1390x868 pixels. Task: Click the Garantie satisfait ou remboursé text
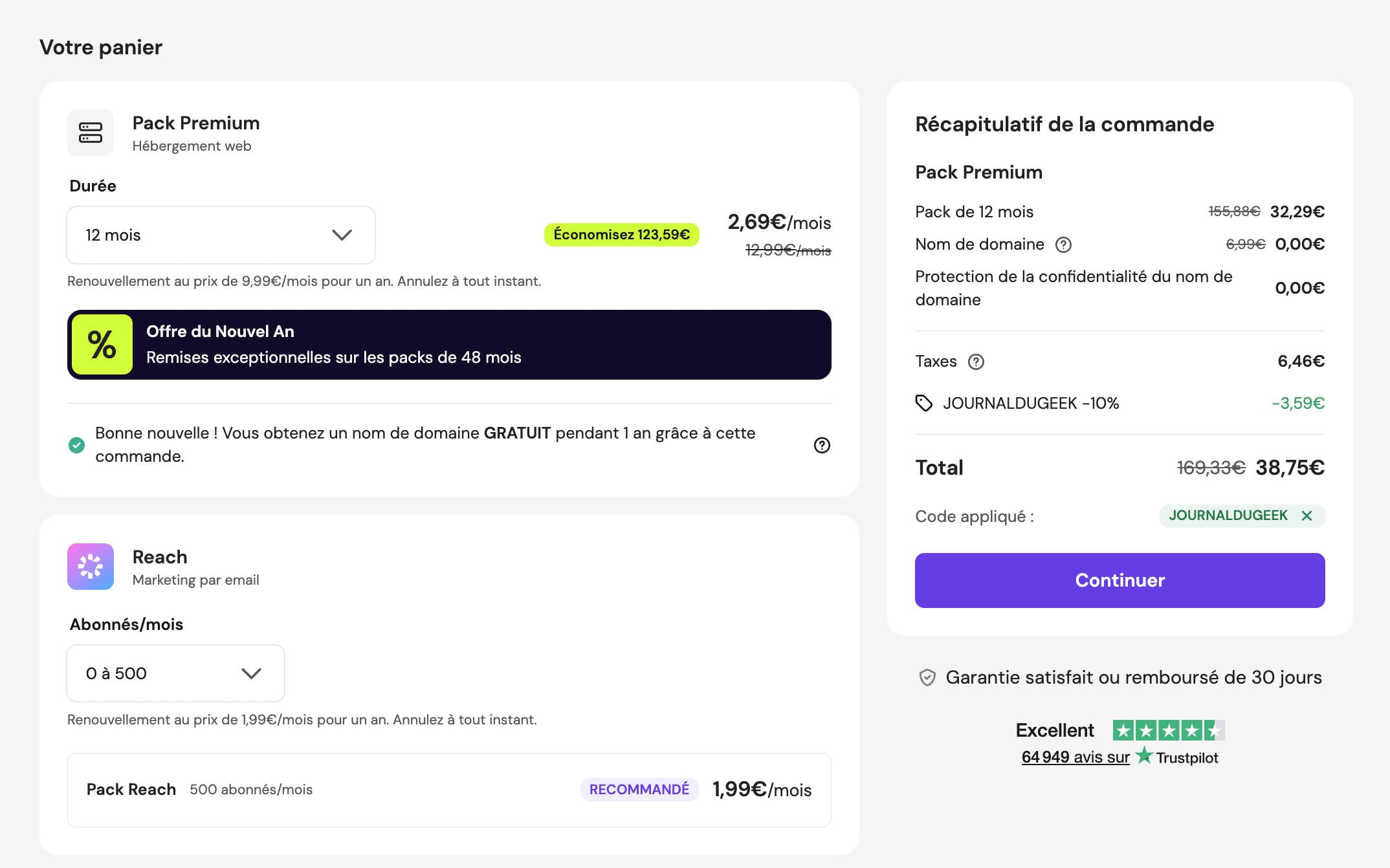click(x=1134, y=678)
